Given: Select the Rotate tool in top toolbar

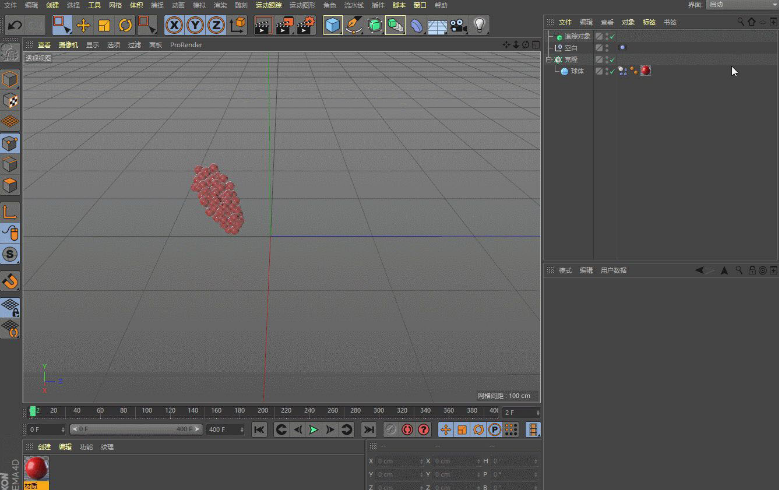Looking at the screenshot, I should 126,25.
